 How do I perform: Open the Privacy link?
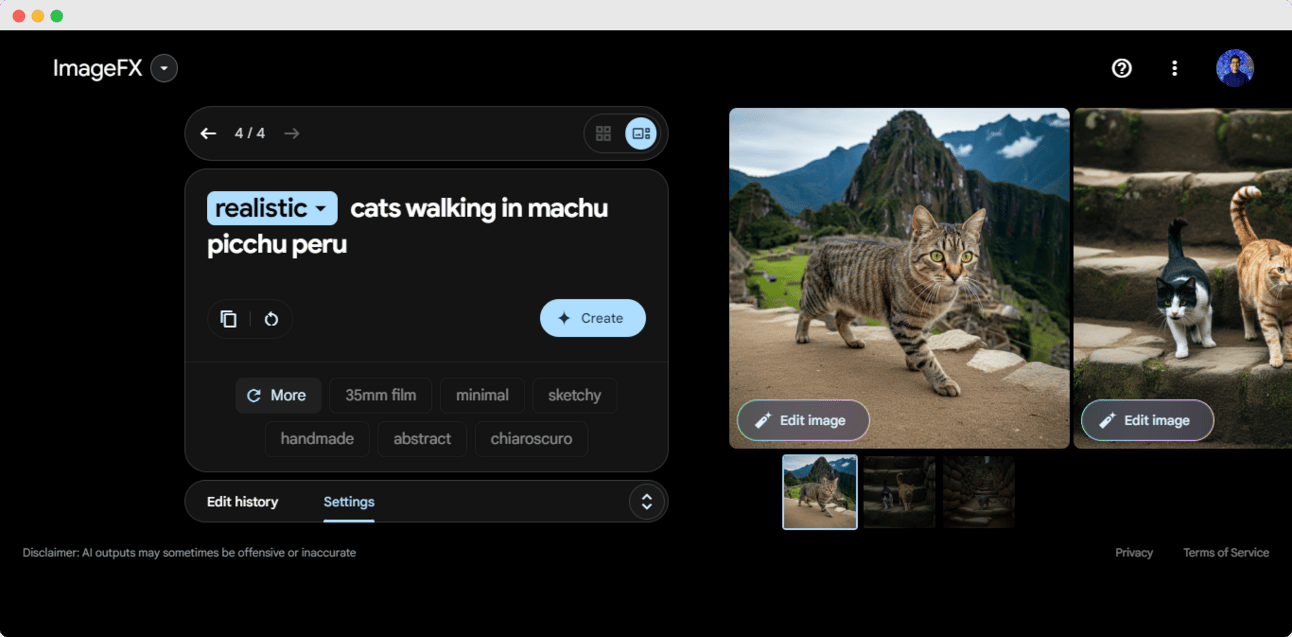[1134, 553]
